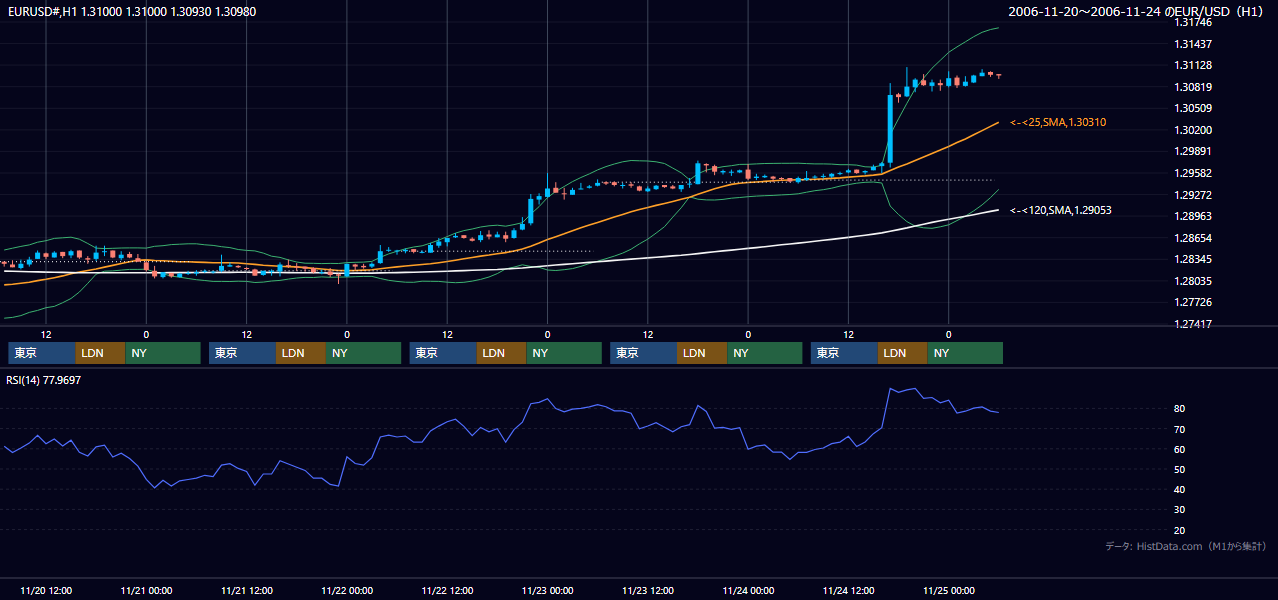
Task: Click price axis value 1.27417
Action: tap(1194, 324)
